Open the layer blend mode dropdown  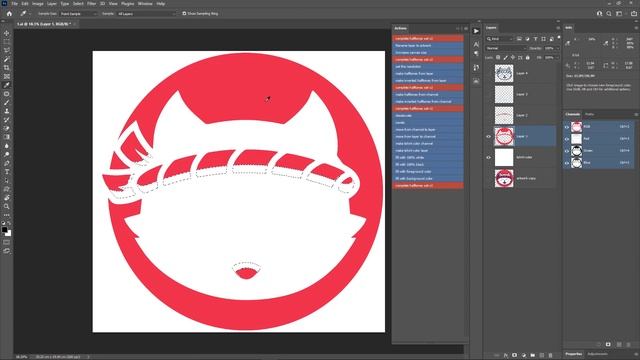pyautogui.click(x=506, y=48)
